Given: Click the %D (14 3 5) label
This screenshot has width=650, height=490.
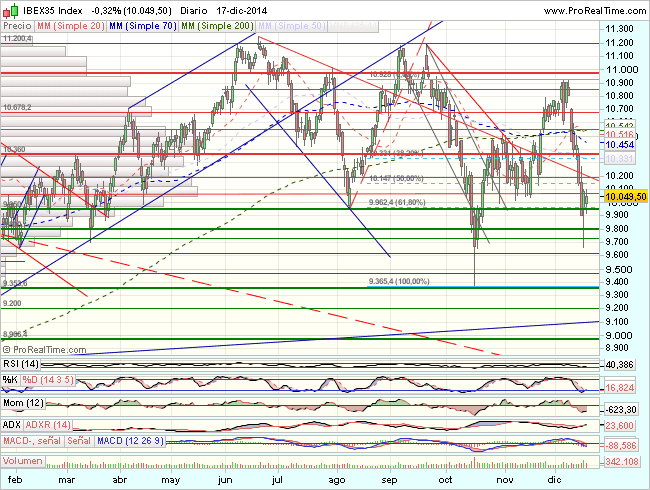Looking at the screenshot, I should pos(48,380).
